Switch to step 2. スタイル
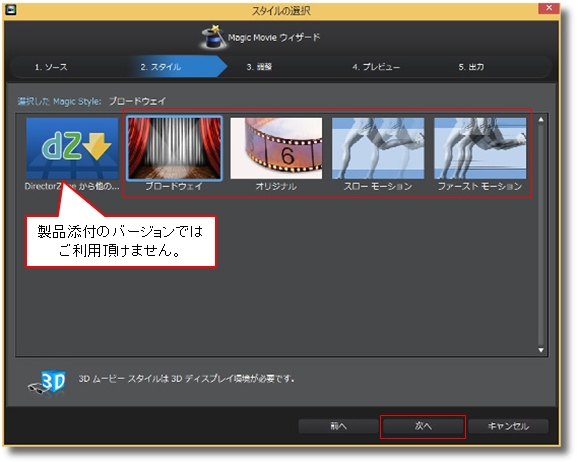 [x=160, y=67]
